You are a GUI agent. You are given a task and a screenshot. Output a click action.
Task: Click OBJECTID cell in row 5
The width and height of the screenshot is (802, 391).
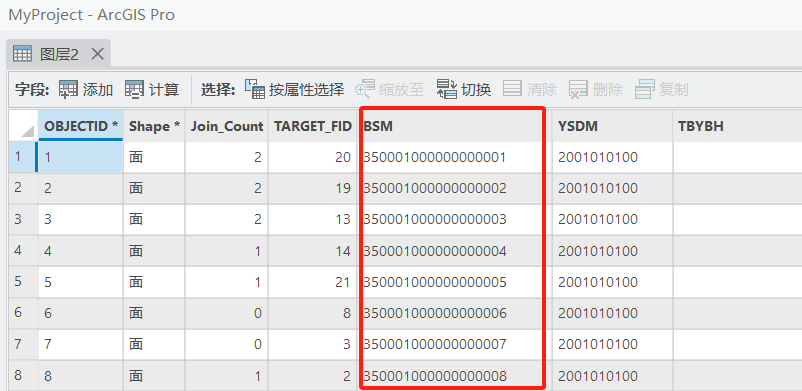81,282
